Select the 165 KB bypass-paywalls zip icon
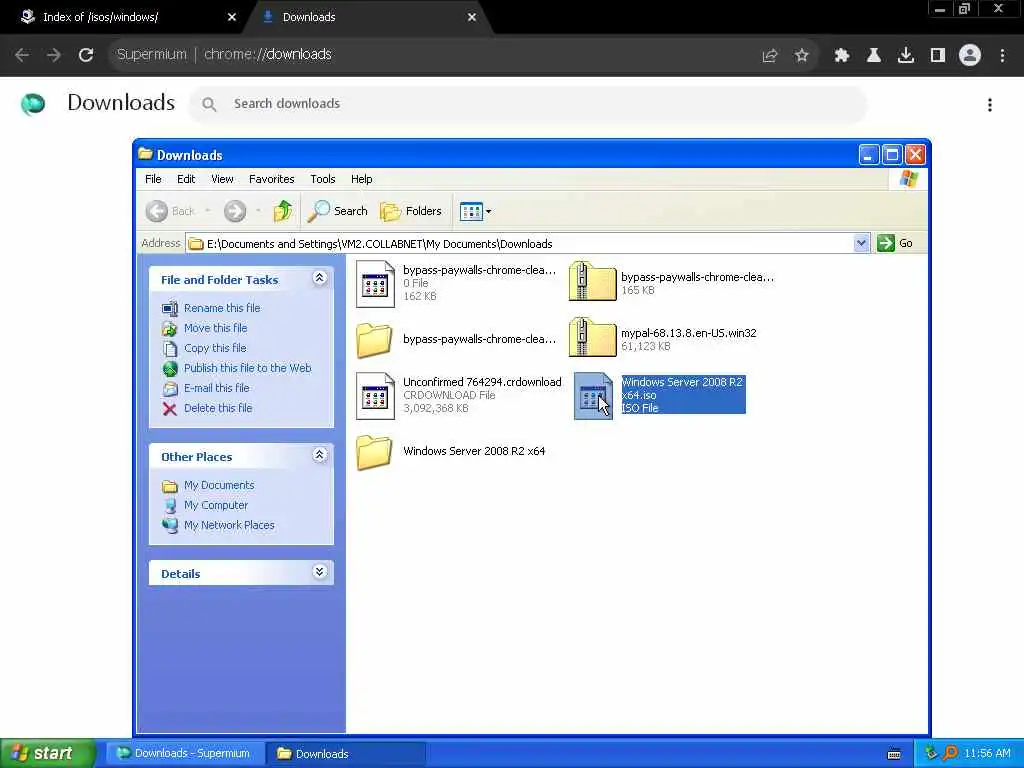Image resolution: width=1024 pixels, height=768 pixels. [592, 281]
